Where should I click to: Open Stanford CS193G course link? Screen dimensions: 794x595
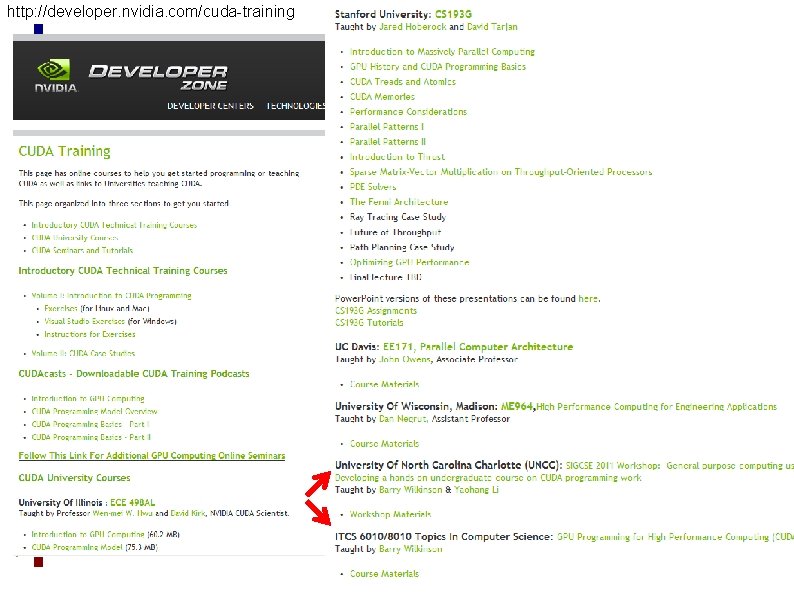pyautogui.click(x=453, y=14)
